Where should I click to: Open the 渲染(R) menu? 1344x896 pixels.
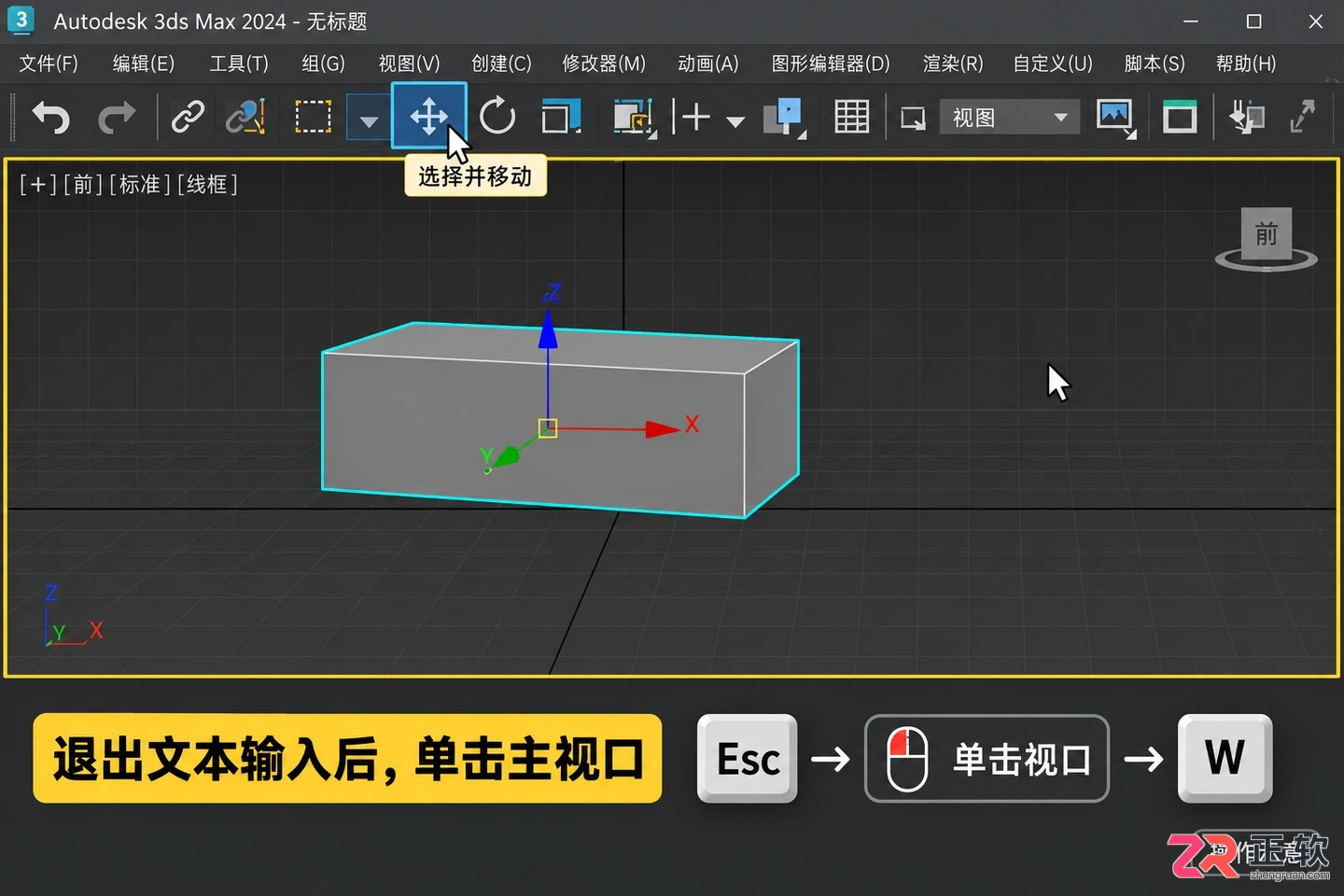953,63
